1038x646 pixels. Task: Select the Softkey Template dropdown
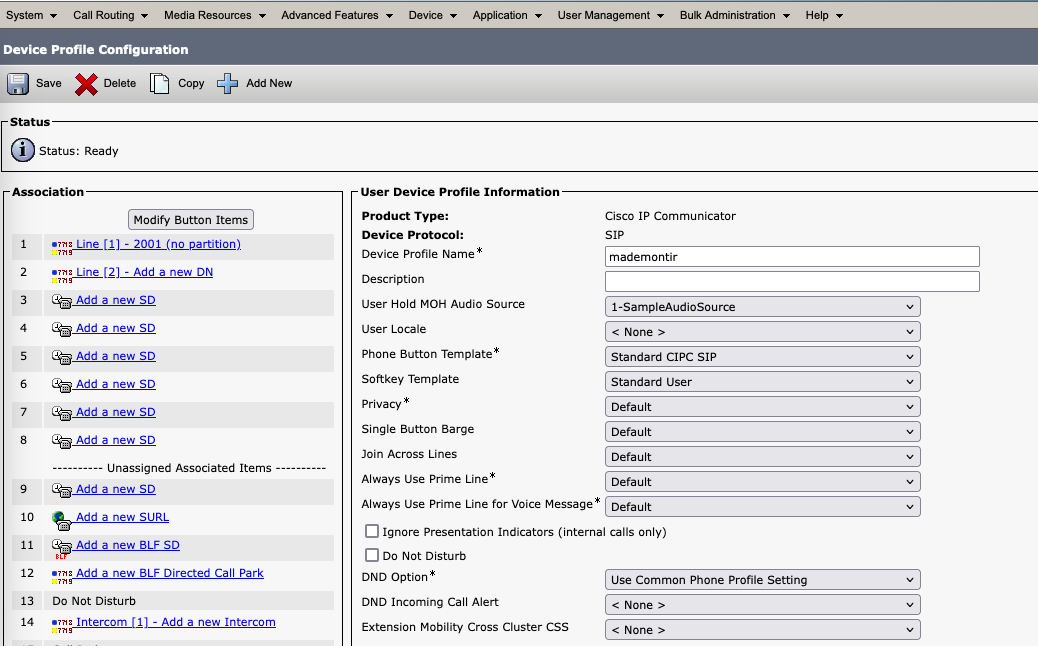pyautogui.click(x=762, y=382)
